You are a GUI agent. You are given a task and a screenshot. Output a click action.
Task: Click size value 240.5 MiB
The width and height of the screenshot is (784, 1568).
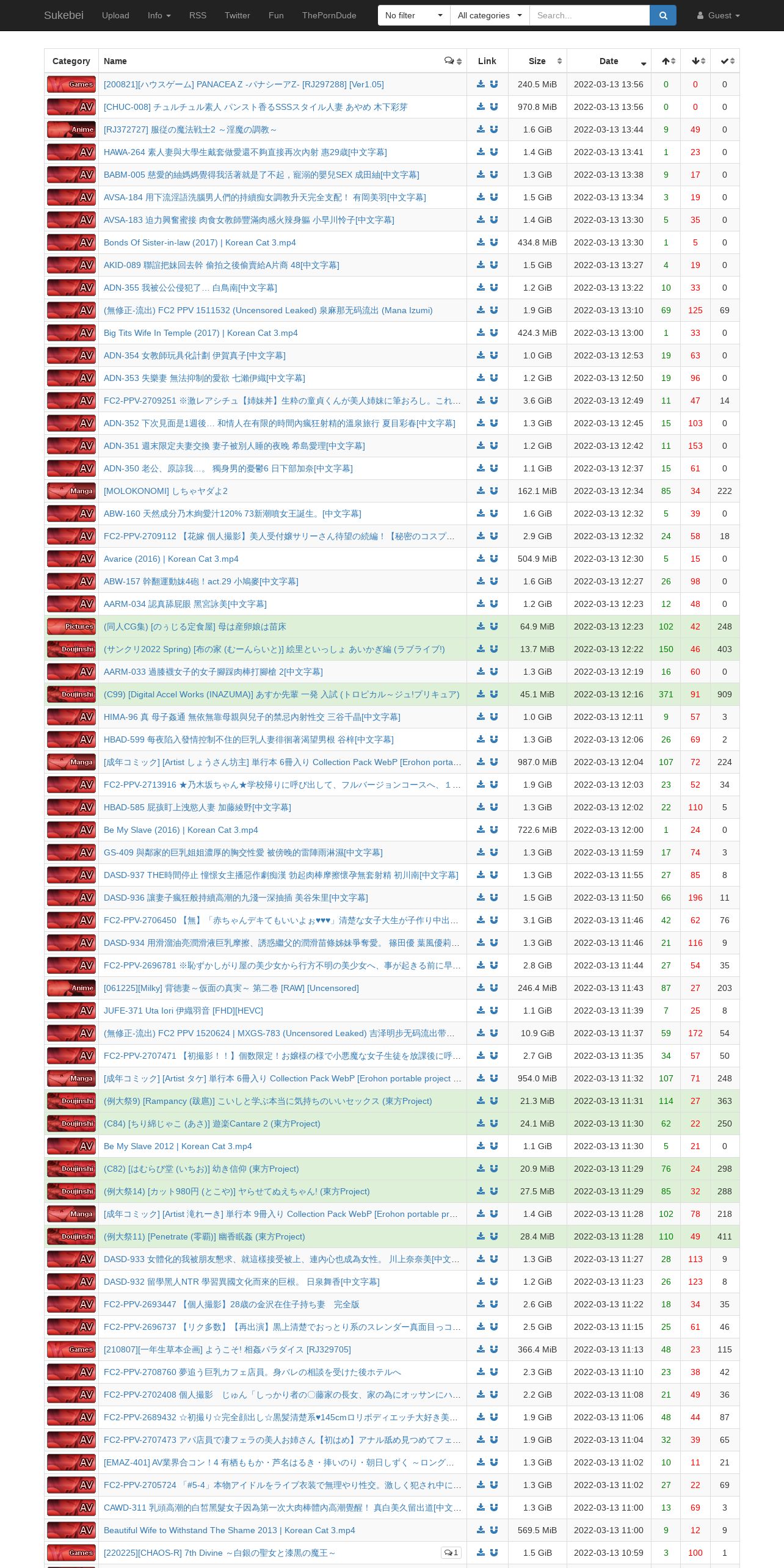[x=537, y=84]
